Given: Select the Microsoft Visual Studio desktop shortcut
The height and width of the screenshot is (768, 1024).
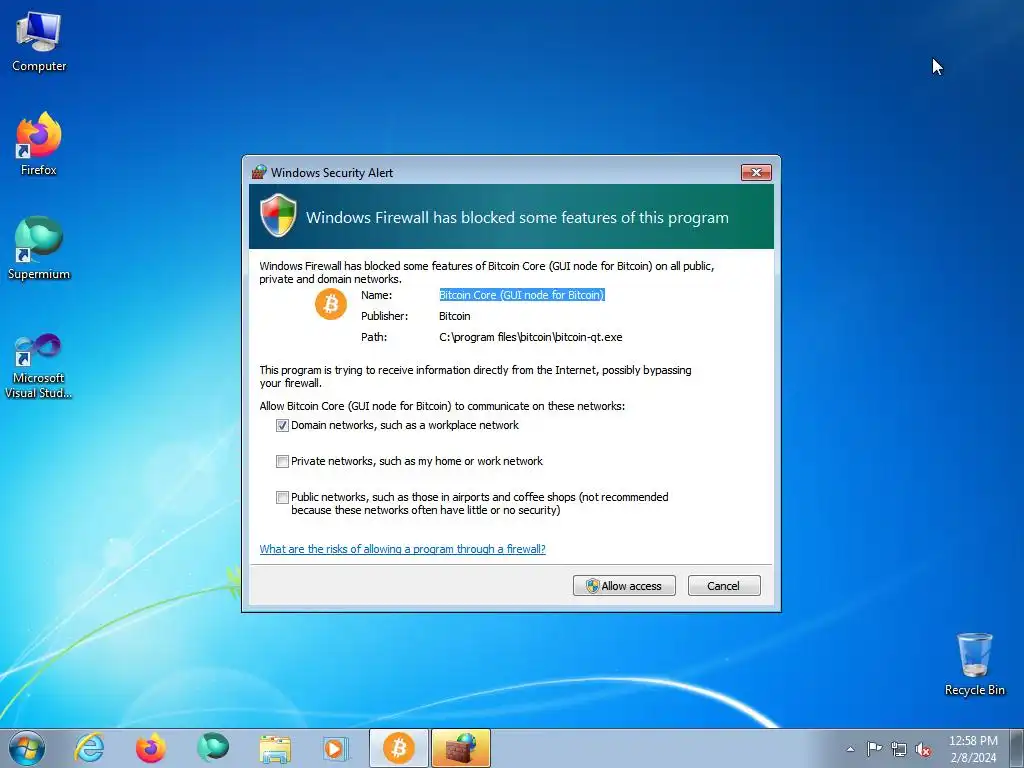Looking at the screenshot, I should 39,366.
